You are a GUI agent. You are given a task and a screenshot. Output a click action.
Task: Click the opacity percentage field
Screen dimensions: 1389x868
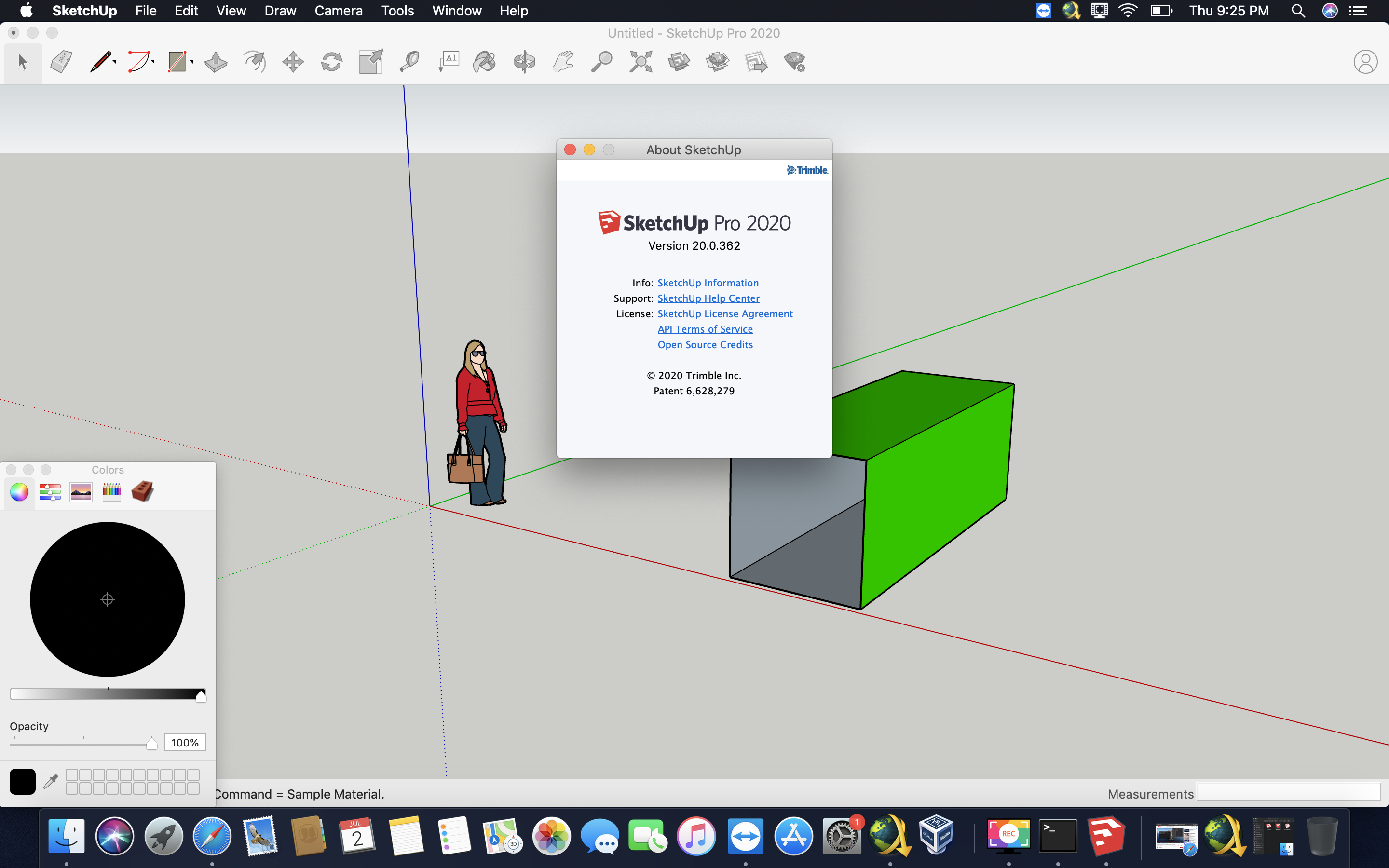pos(185,742)
